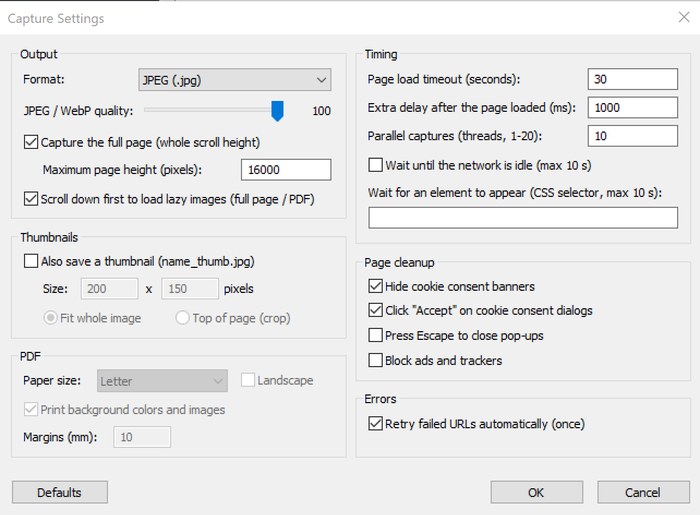Image resolution: width=700 pixels, height=515 pixels.
Task: Confirm settings with the OK button
Action: [537, 492]
